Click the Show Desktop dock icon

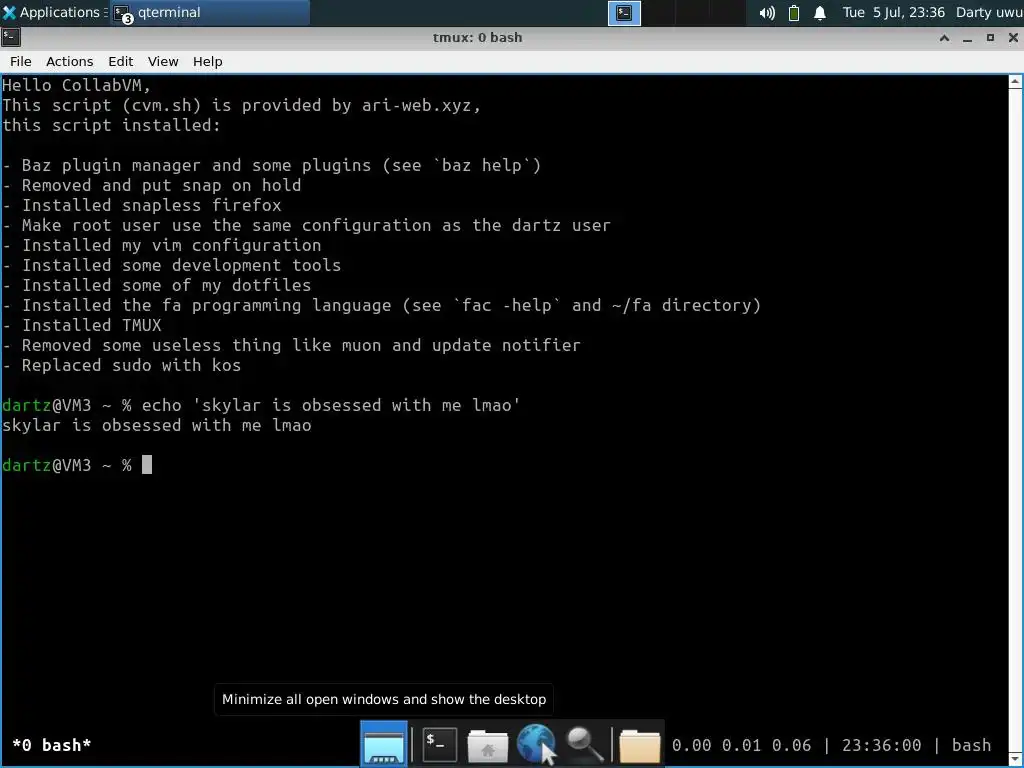pos(384,744)
